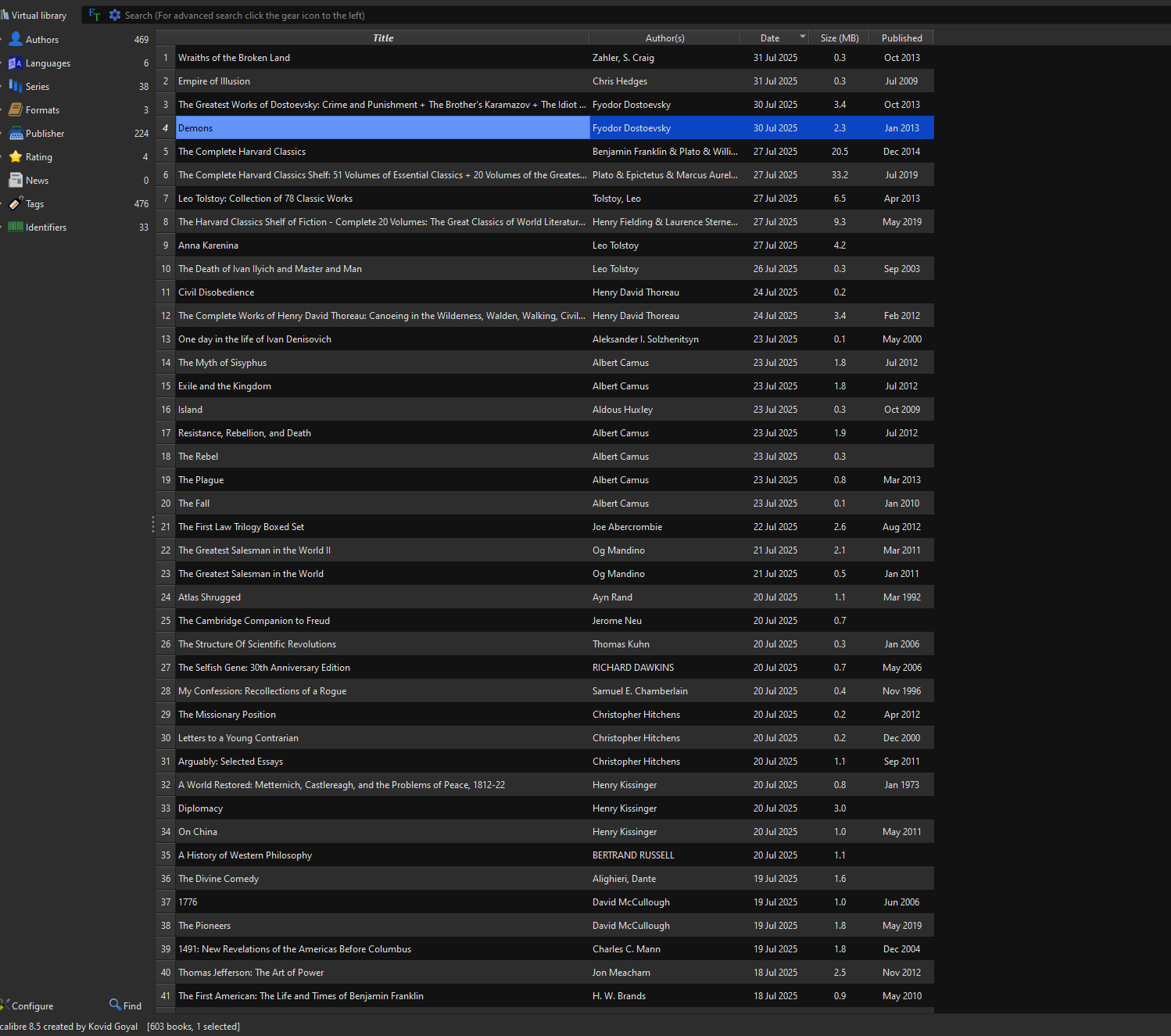Click the News category icon
Image resolution: width=1171 pixels, height=1036 pixels.
coord(16,180)
